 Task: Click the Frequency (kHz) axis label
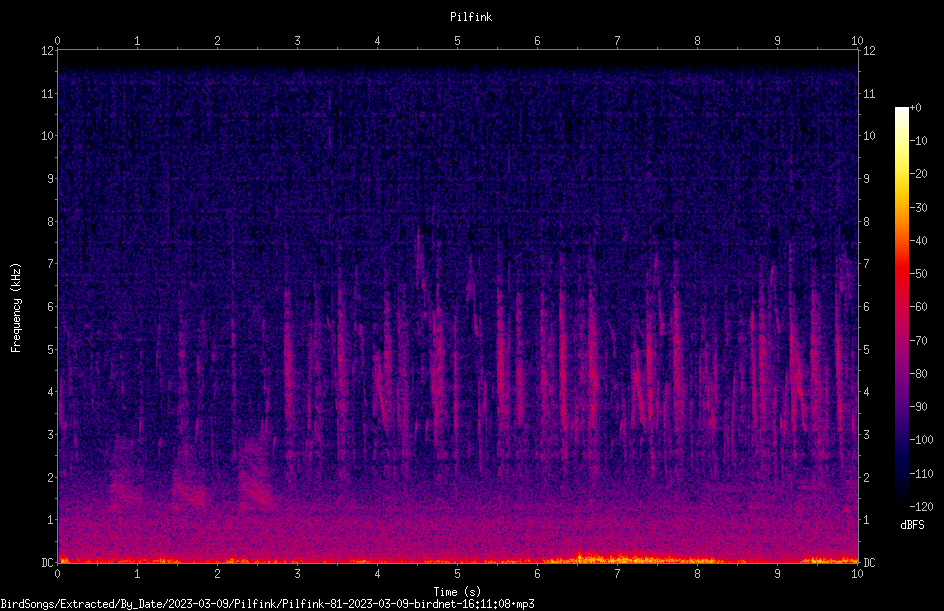tap(16, 308)
